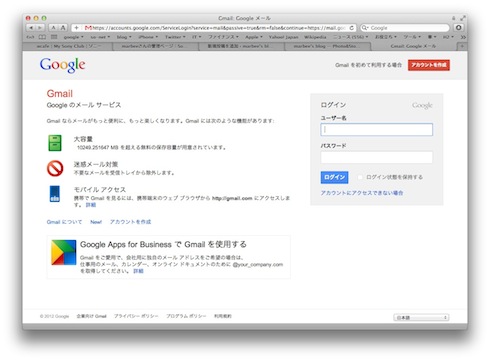Switch to the marbeeさんの管理ページ tab
This screenshot has width=490, height=361.
tap(155, 46)
